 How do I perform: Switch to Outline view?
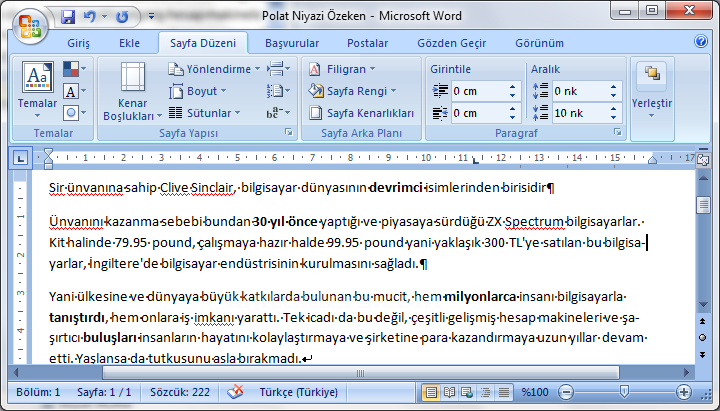tap(485, 393)
